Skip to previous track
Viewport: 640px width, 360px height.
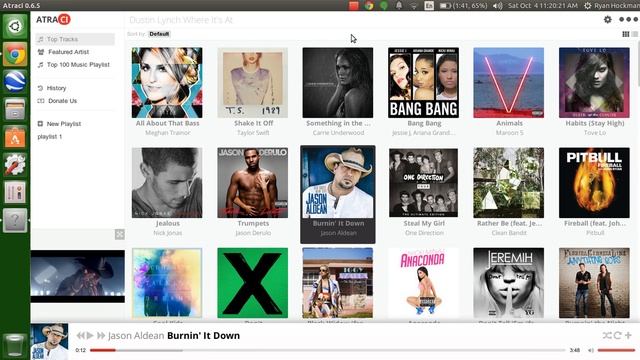coord(80,336)
